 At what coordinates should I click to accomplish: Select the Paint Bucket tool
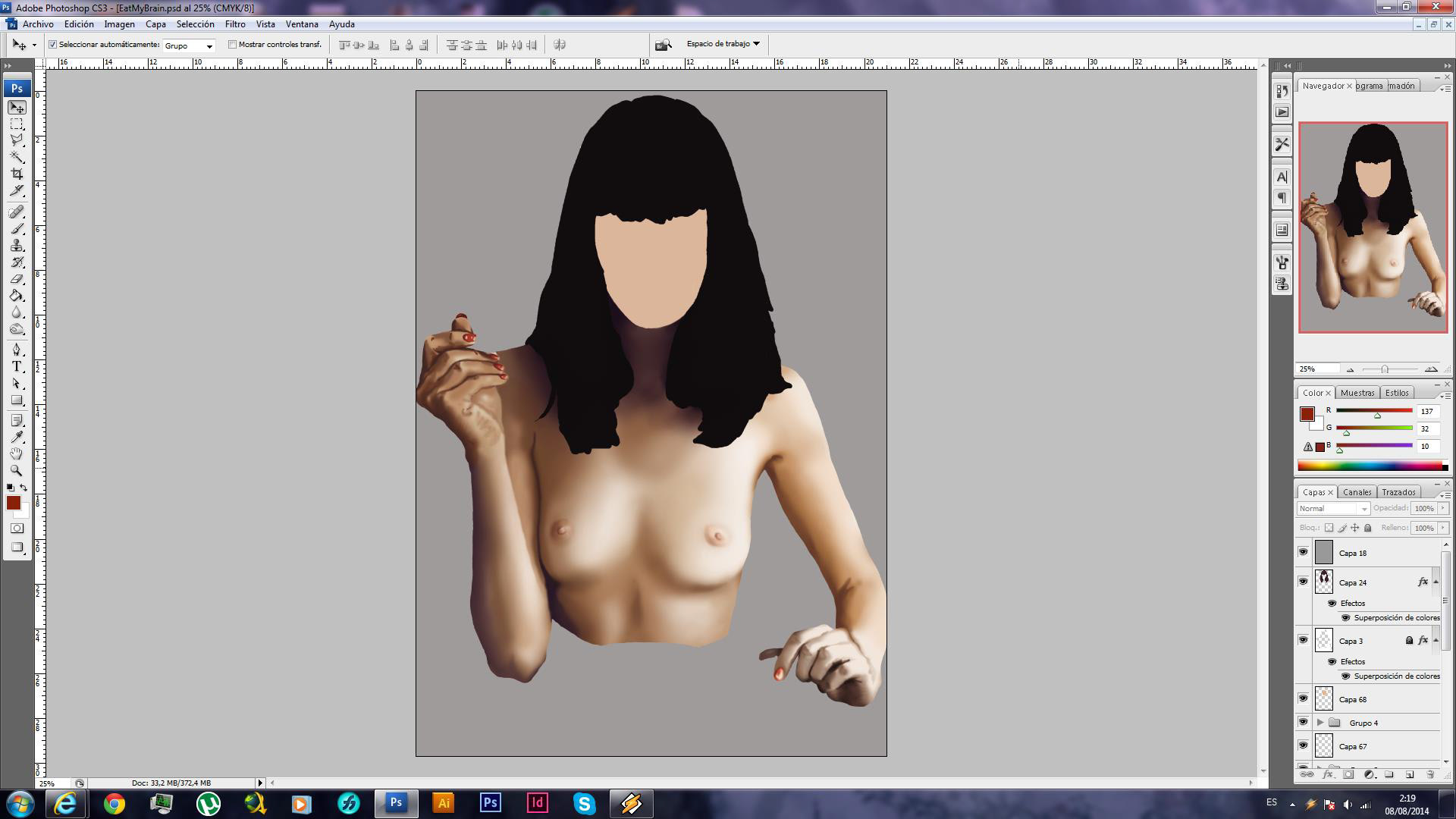point(17,296)
